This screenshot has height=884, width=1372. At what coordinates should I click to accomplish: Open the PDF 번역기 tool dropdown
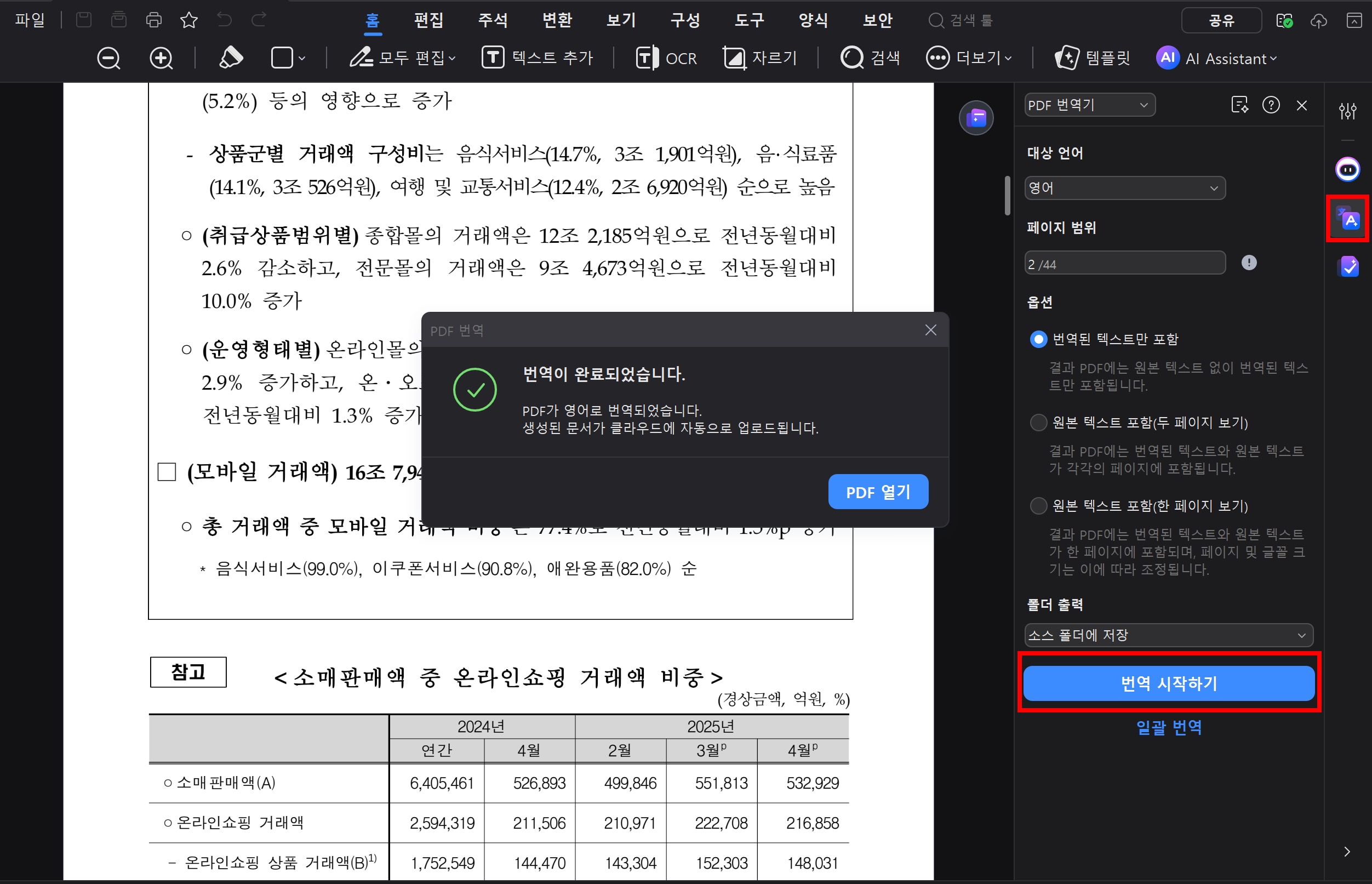pyautogui.click(x=1089, y=105)
